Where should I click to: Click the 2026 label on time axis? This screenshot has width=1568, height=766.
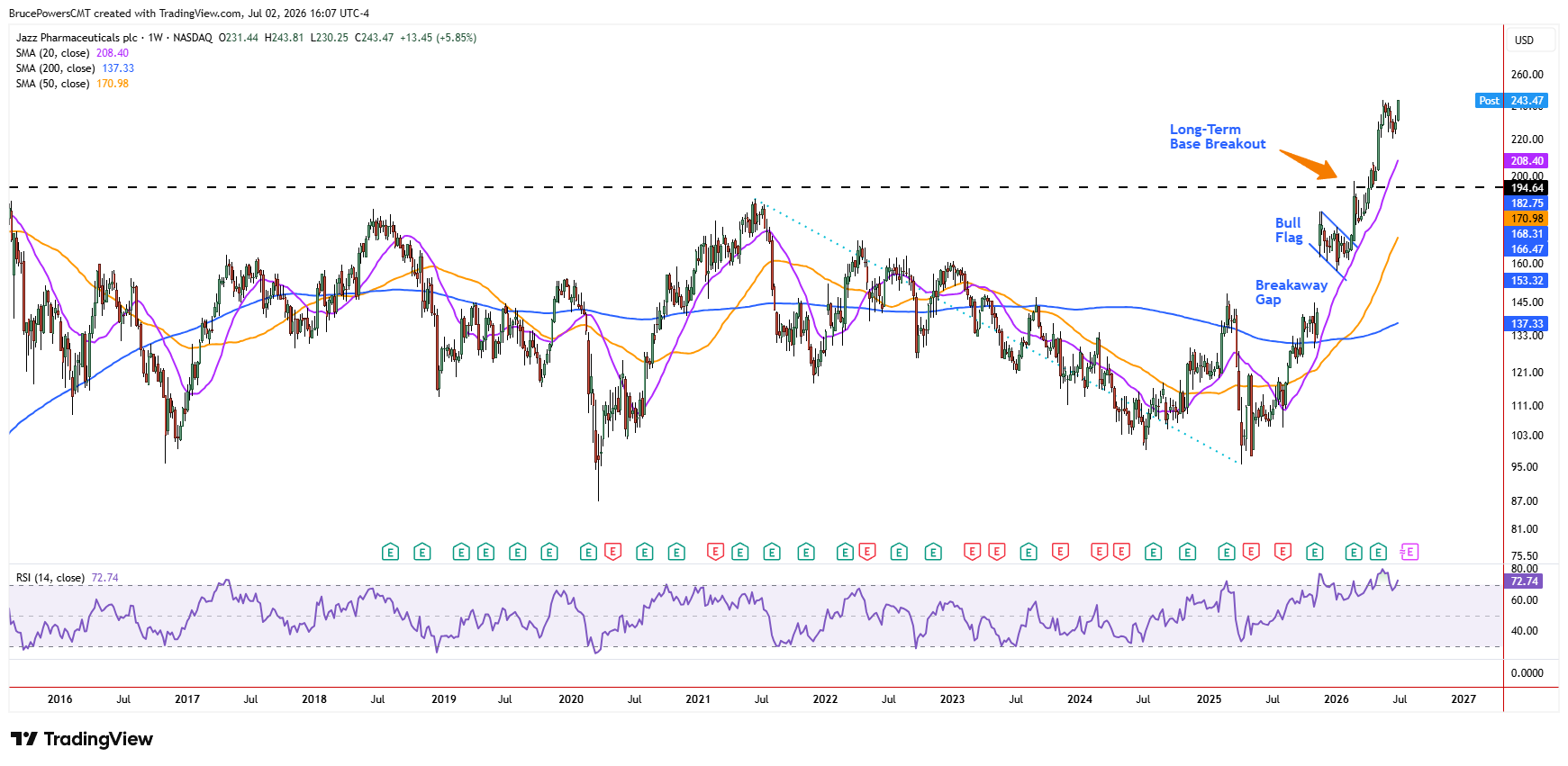click(x=1337, y=699)
